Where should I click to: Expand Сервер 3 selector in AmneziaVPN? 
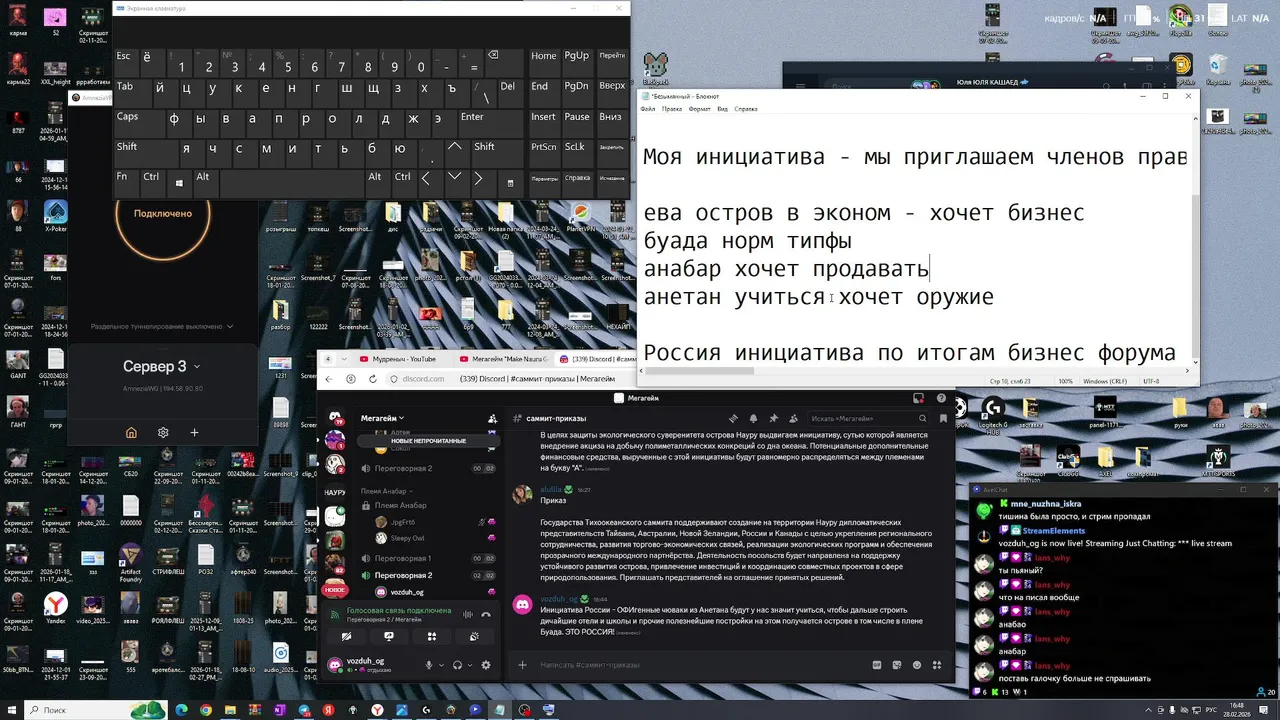tap(162, 367)
